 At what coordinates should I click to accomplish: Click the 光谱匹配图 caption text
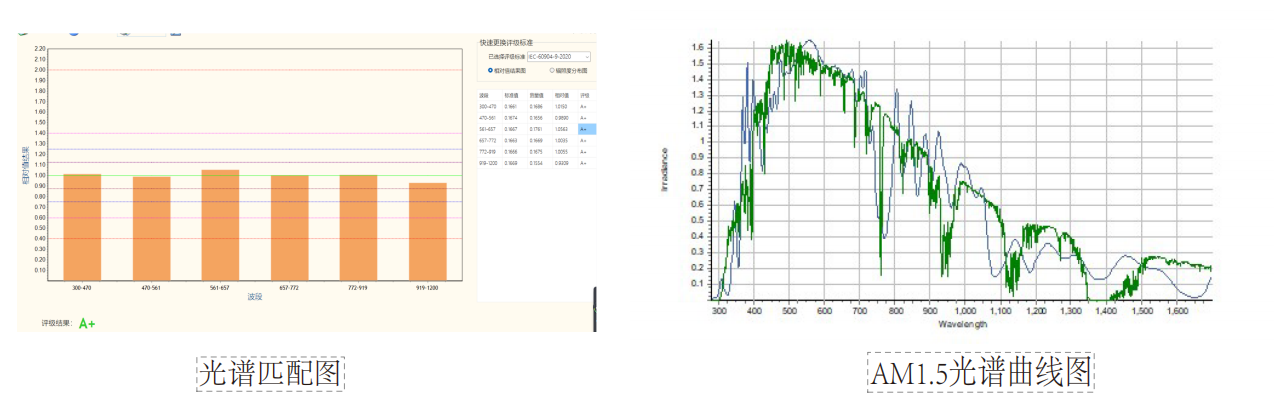pyautogui.click(x=270, y=374)
